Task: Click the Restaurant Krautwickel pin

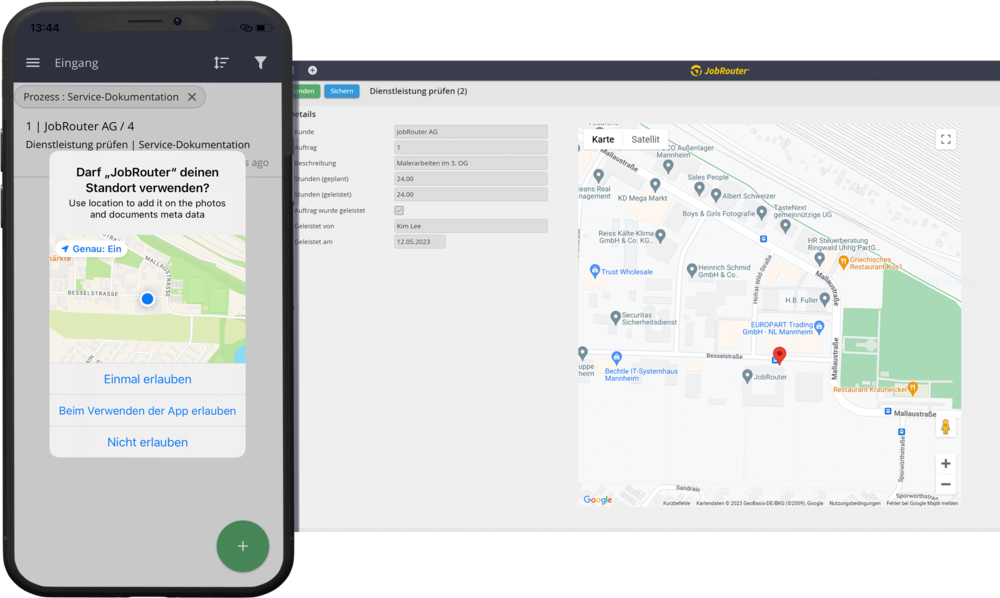Action: tap(913, 388)
